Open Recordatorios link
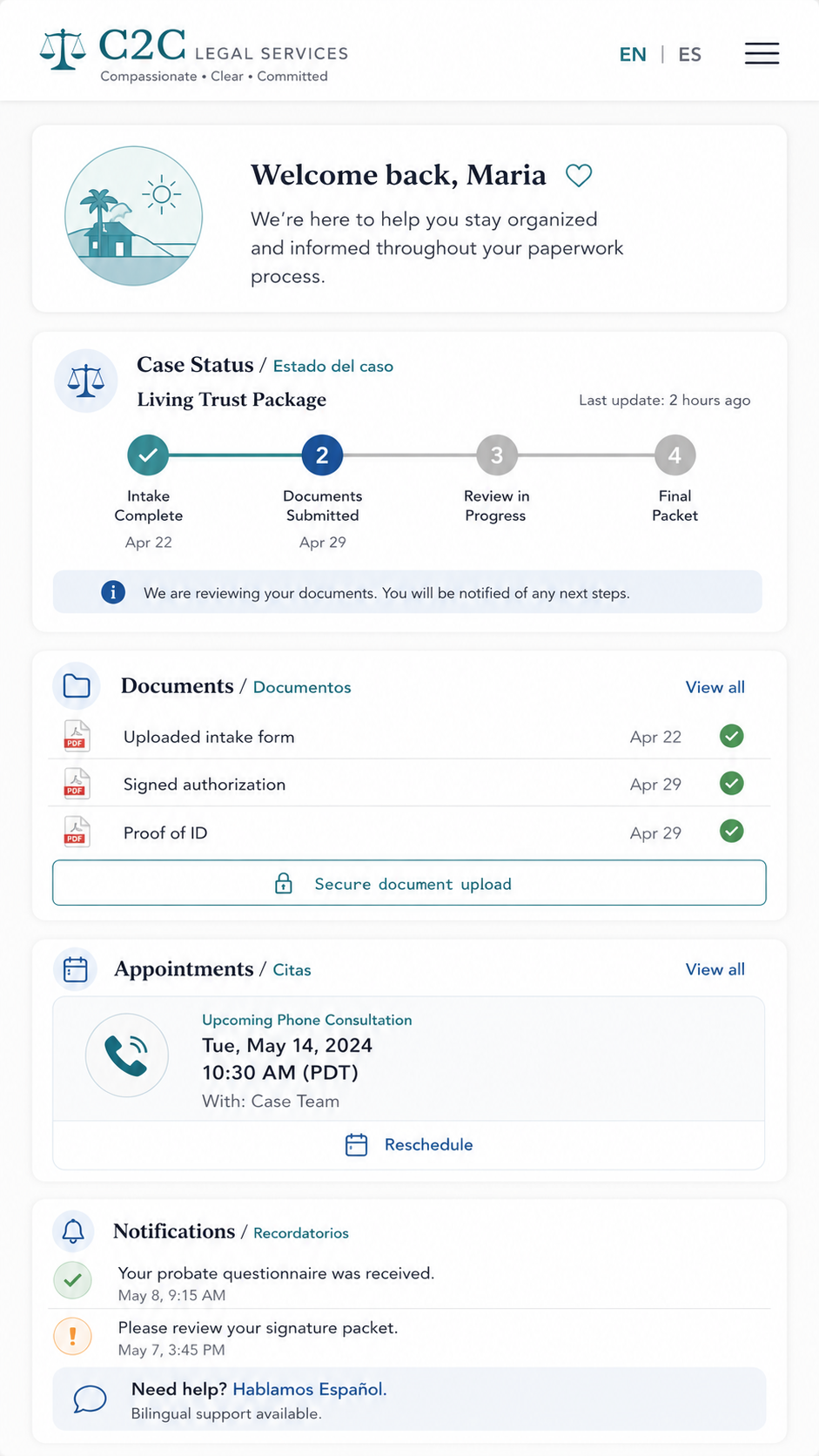819x1456 pixels. pyautogui.click(x=301, y=1233)
